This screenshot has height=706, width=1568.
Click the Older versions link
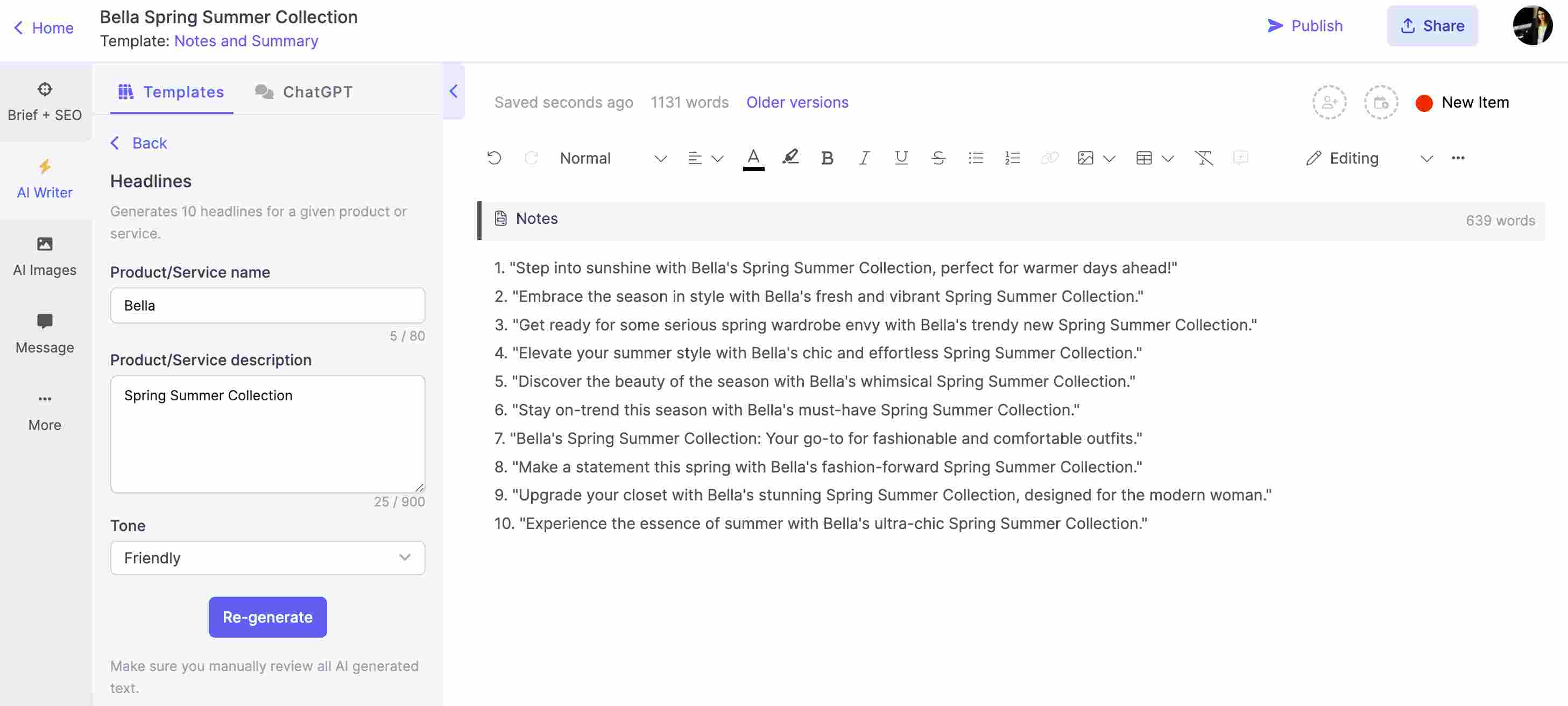point(798,101)
